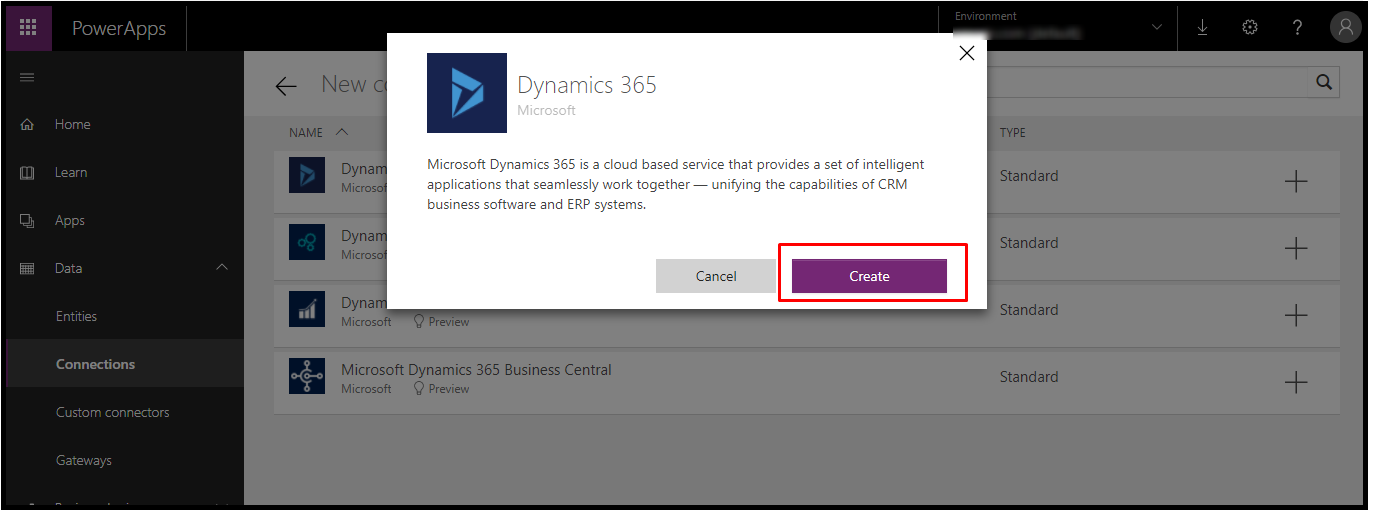Viewport: 1374px width, 518px height.
Task: Add Microsoft Dynamics 365 Business Central connection
Action: [1295, 382]
